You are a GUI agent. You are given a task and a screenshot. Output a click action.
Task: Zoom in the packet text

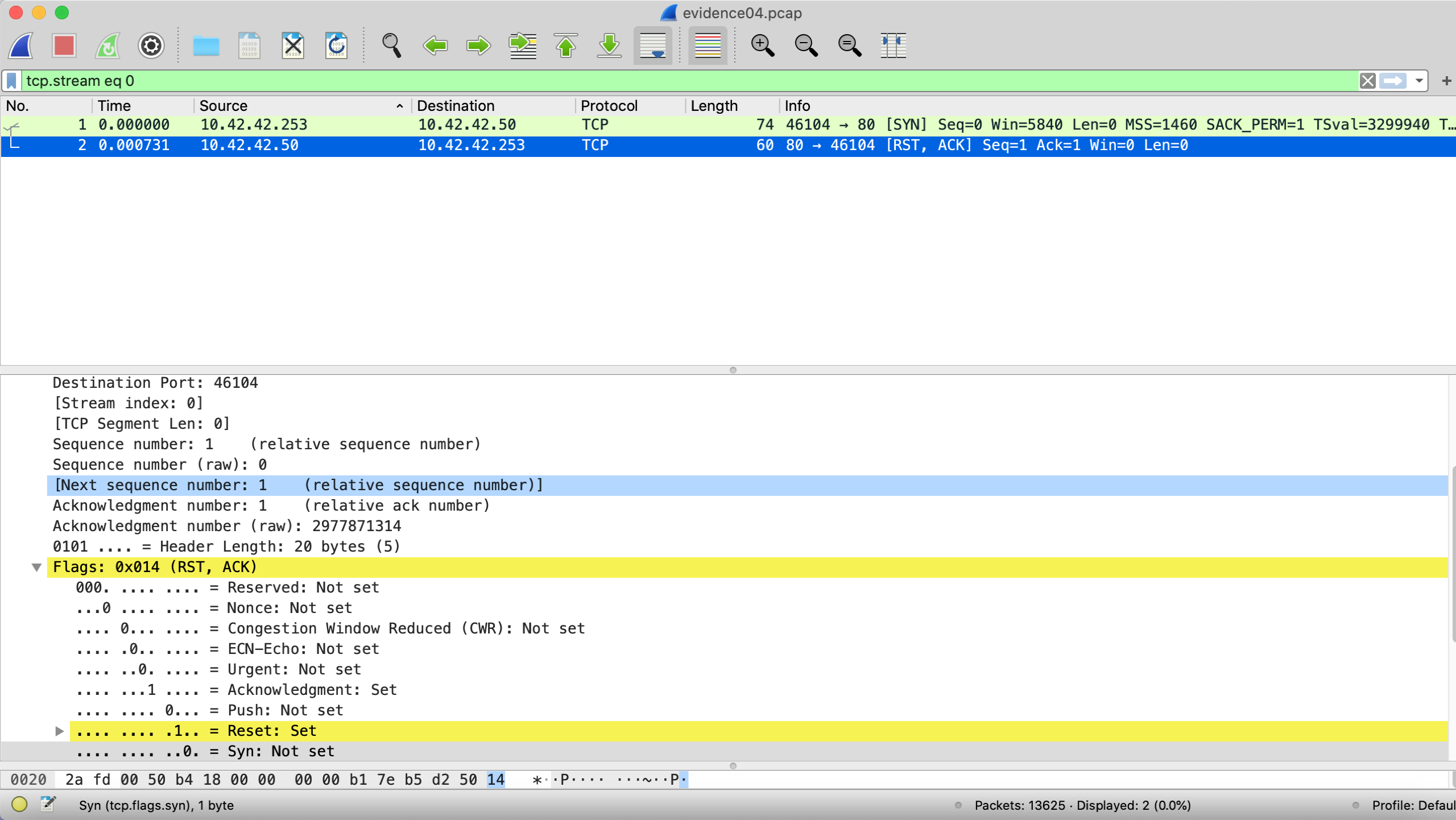click(762, 45)
